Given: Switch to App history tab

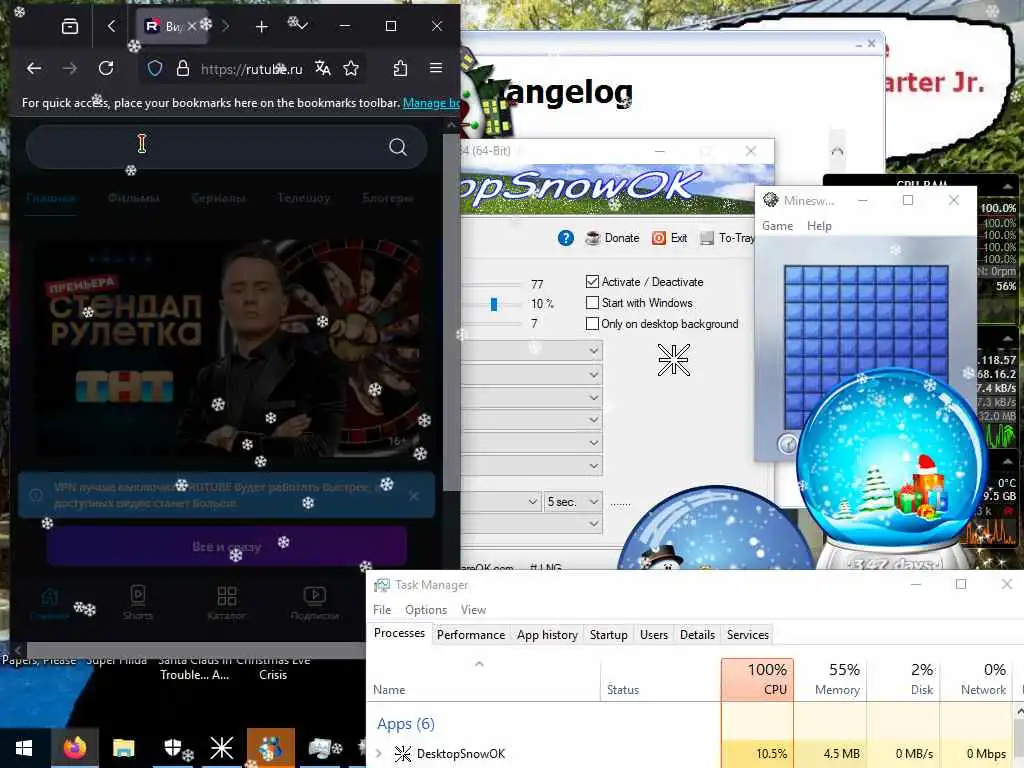Looking at the screenshot, I should click(x=547, y=635).
